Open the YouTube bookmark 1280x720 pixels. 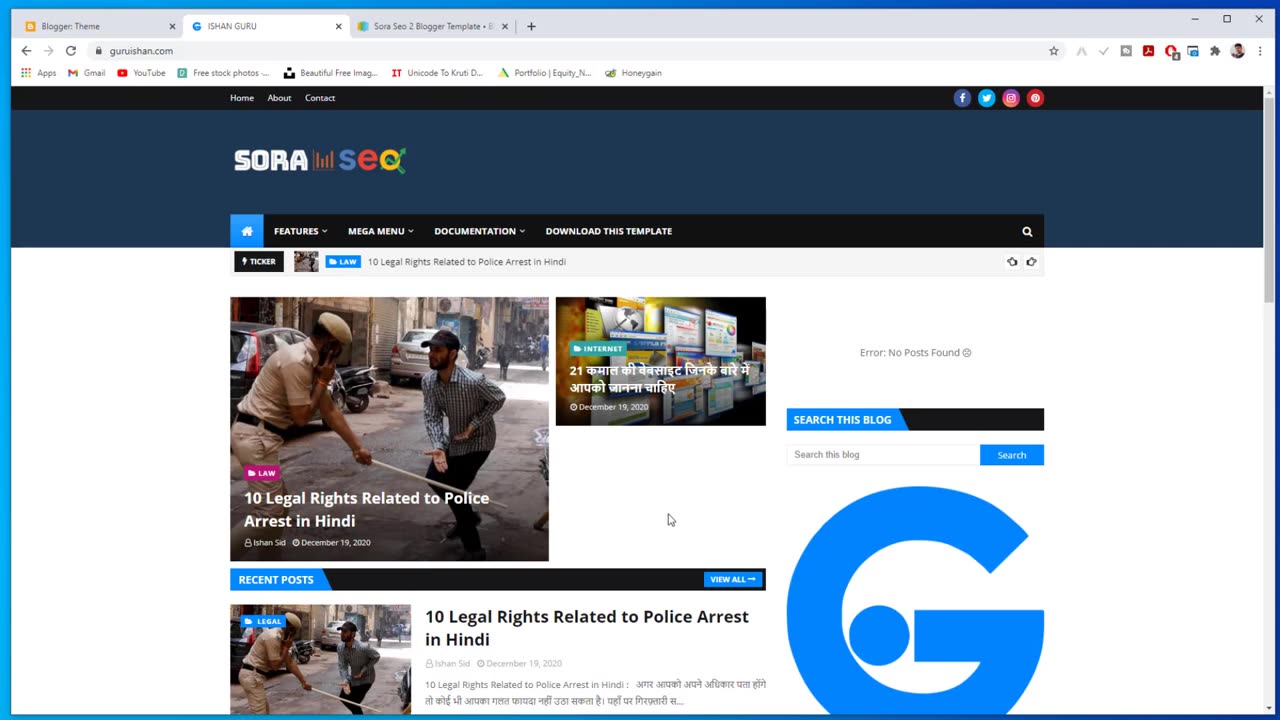(x=141, y=73)
